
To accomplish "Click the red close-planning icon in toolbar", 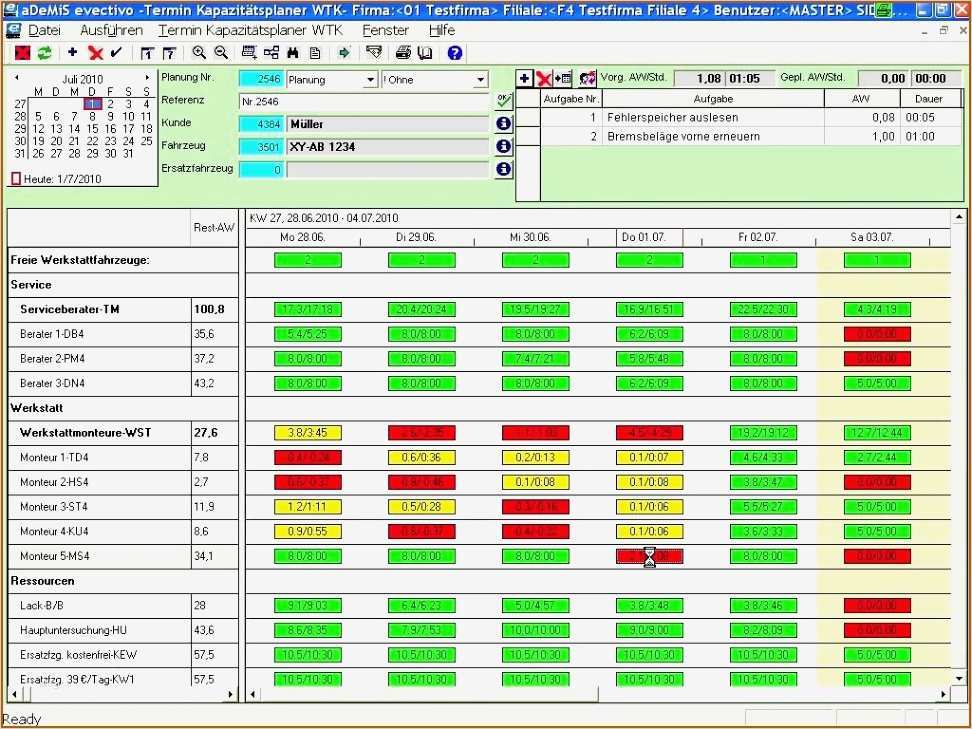I will pos(23,53).
